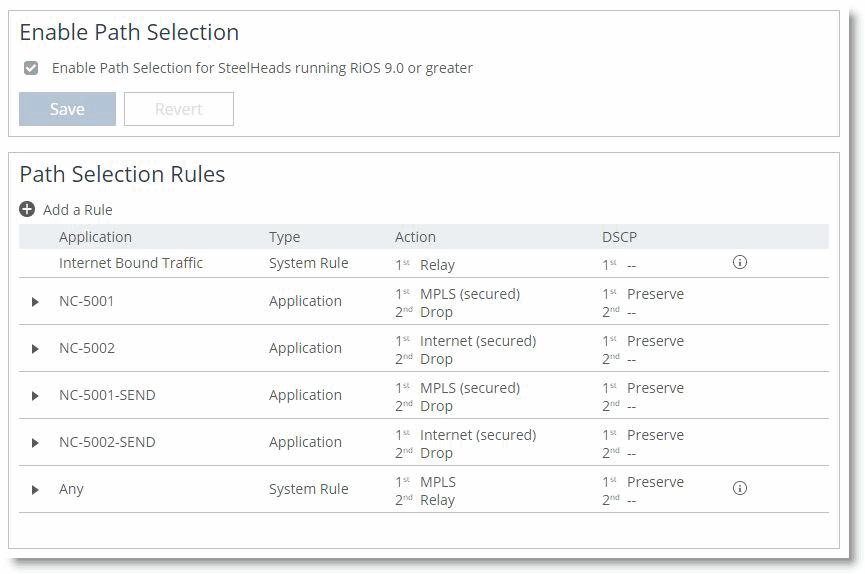Image resolution: width=865 pixels, height=574 pixels.
Task: Click the NC-5001 application name text
Action: (86, 301)
